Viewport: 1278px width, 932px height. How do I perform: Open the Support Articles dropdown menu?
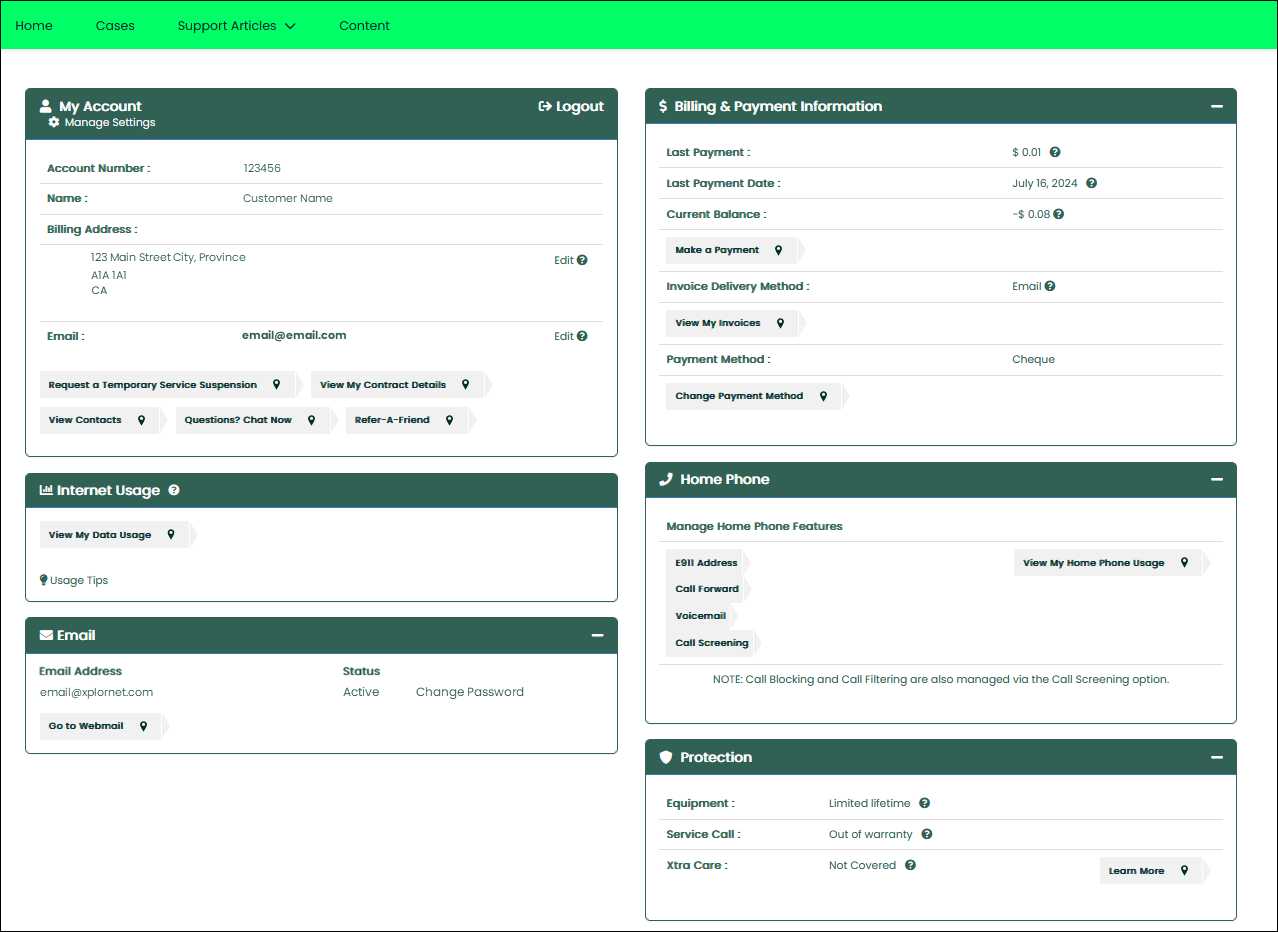[x=236, y=26]
